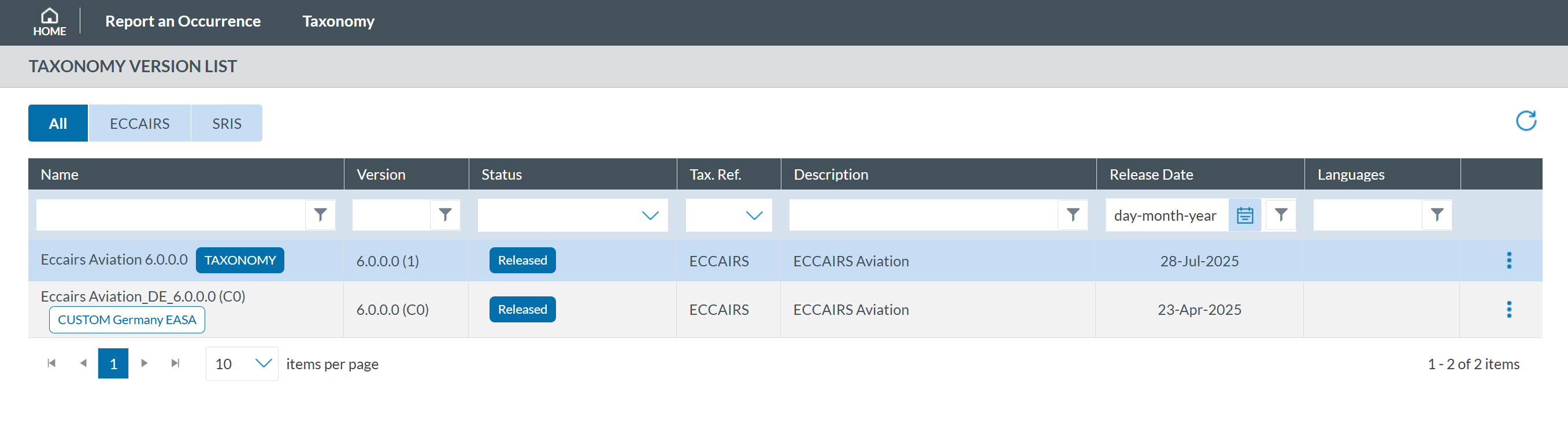Switch to the ECCAIRS tab
The width and height of the screenshot is (1568, 431).
click(139, 124)
